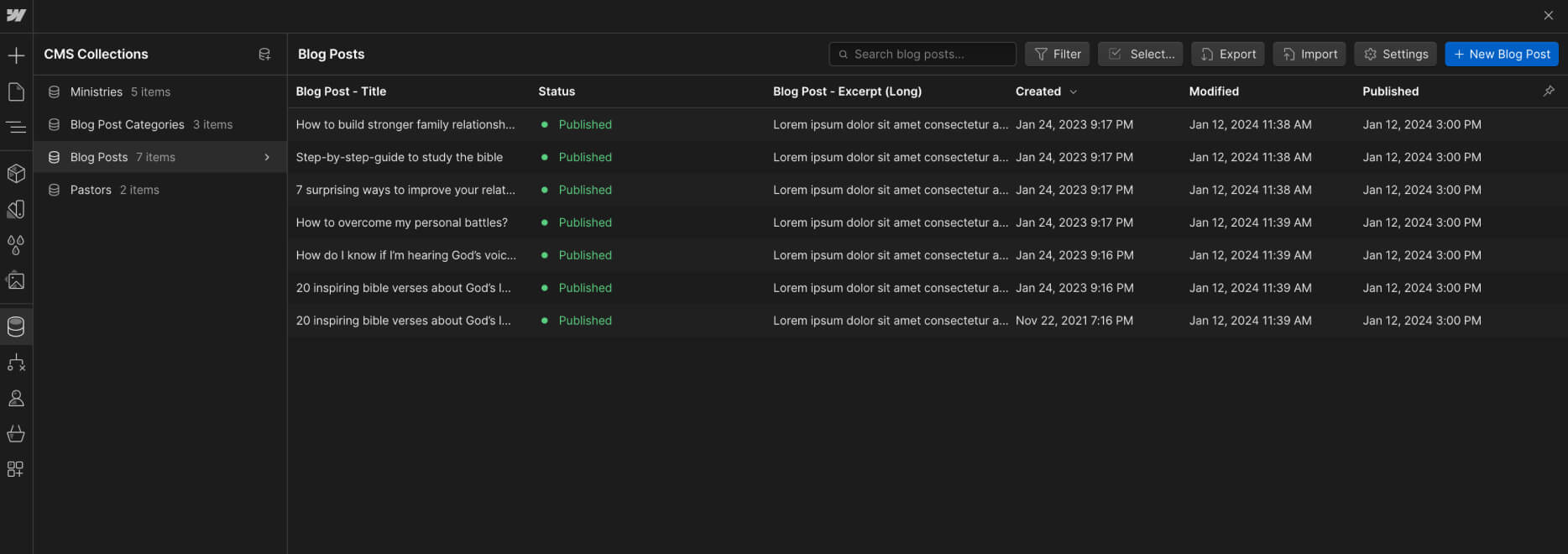Open "How to build stronger family relationsh..." post

pos(405,124)
